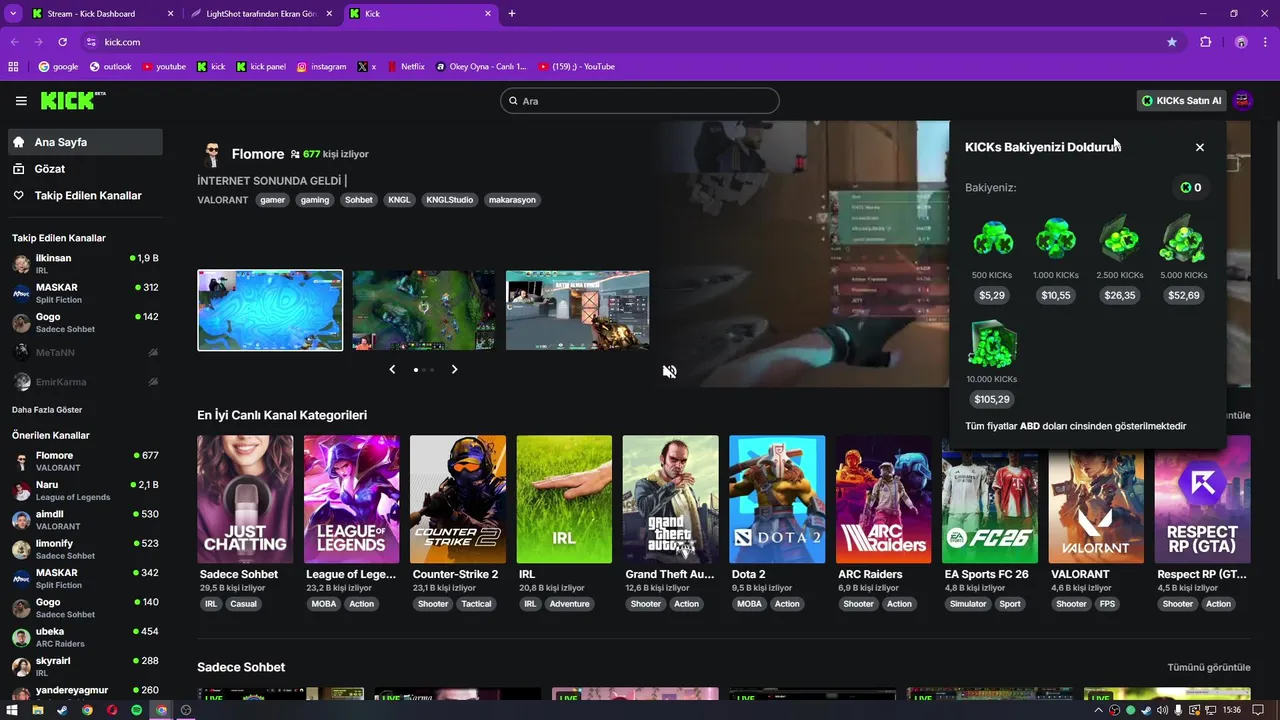Buy 2.500 KICKs for $26,35
The width and height of the screenshot is (1280, 720).
coord(1119,296)
